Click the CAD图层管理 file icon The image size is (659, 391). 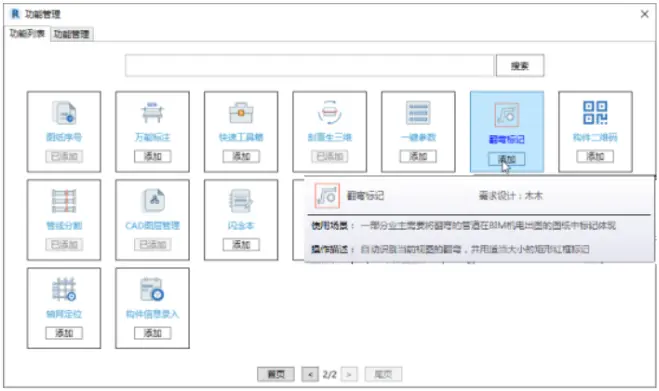(x=154, y=201)
